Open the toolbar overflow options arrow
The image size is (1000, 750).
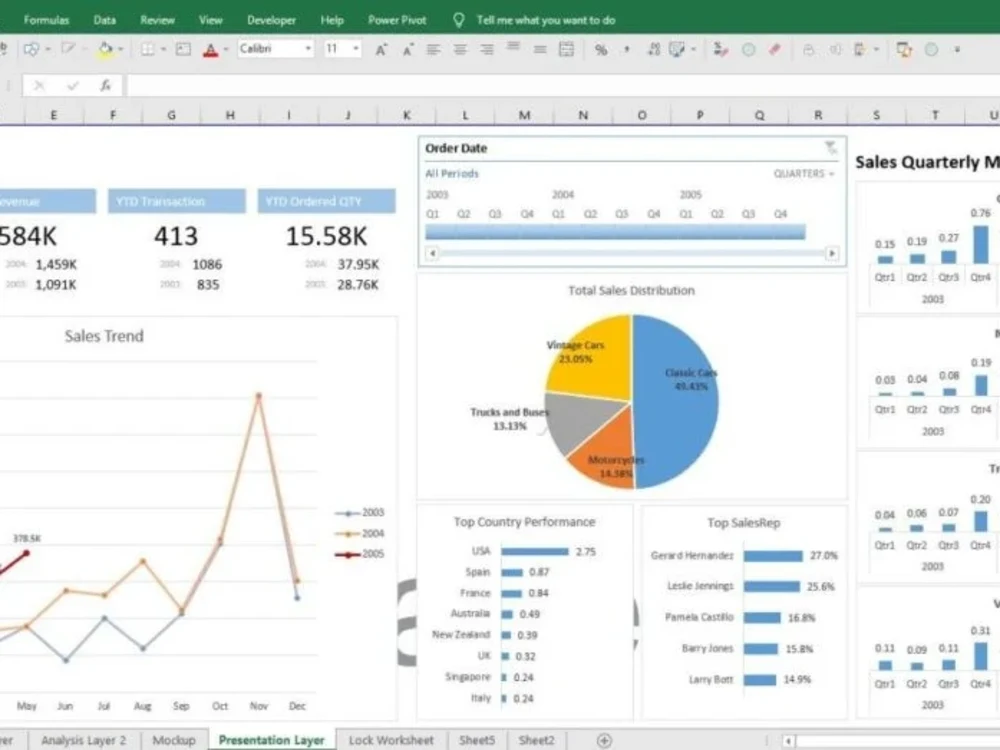coord(957,49)
